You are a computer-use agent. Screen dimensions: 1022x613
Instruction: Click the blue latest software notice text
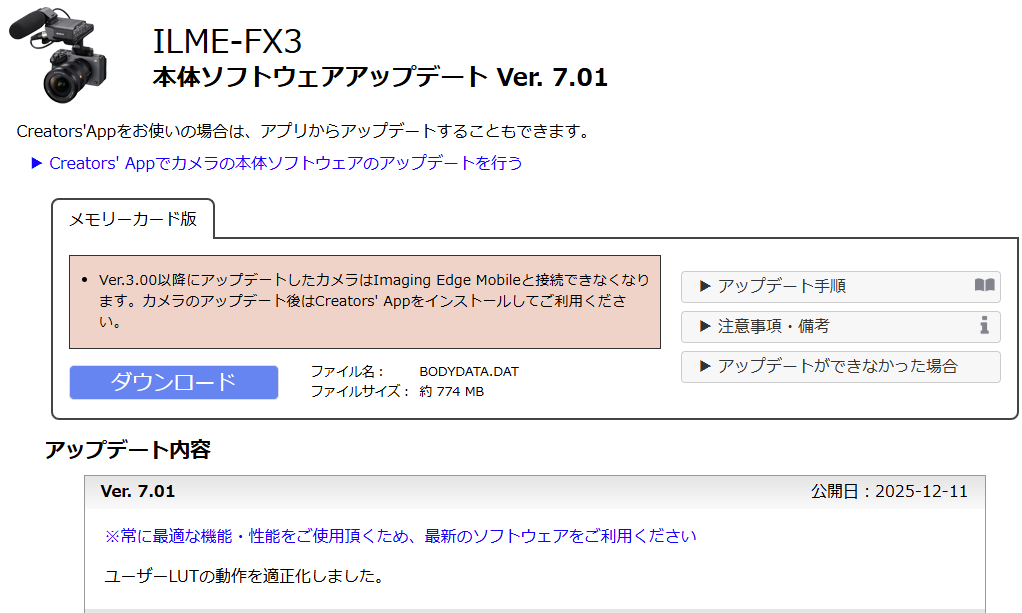click(400, 536)
